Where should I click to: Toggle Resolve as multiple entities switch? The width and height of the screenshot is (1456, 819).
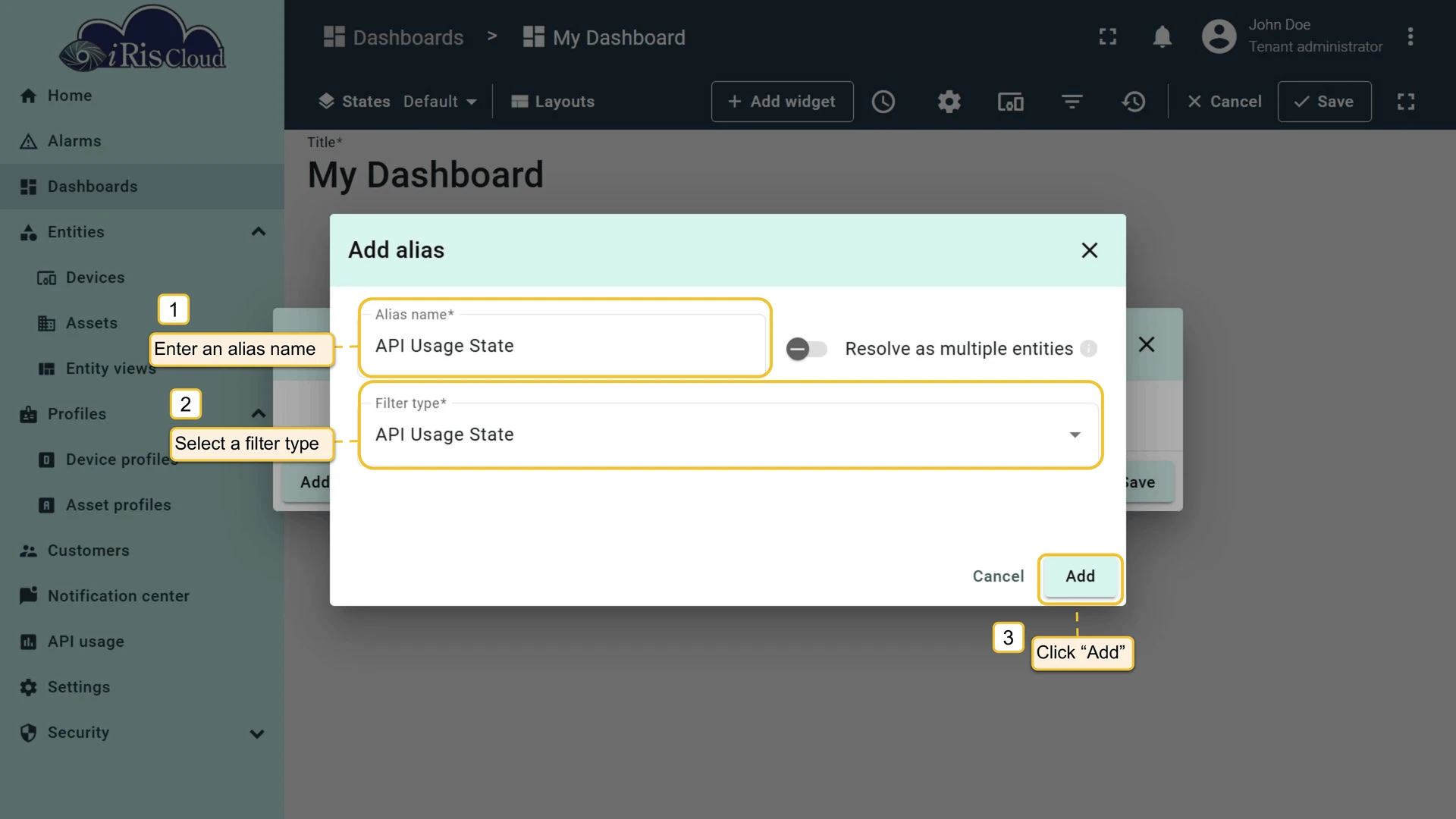(806, 348)
